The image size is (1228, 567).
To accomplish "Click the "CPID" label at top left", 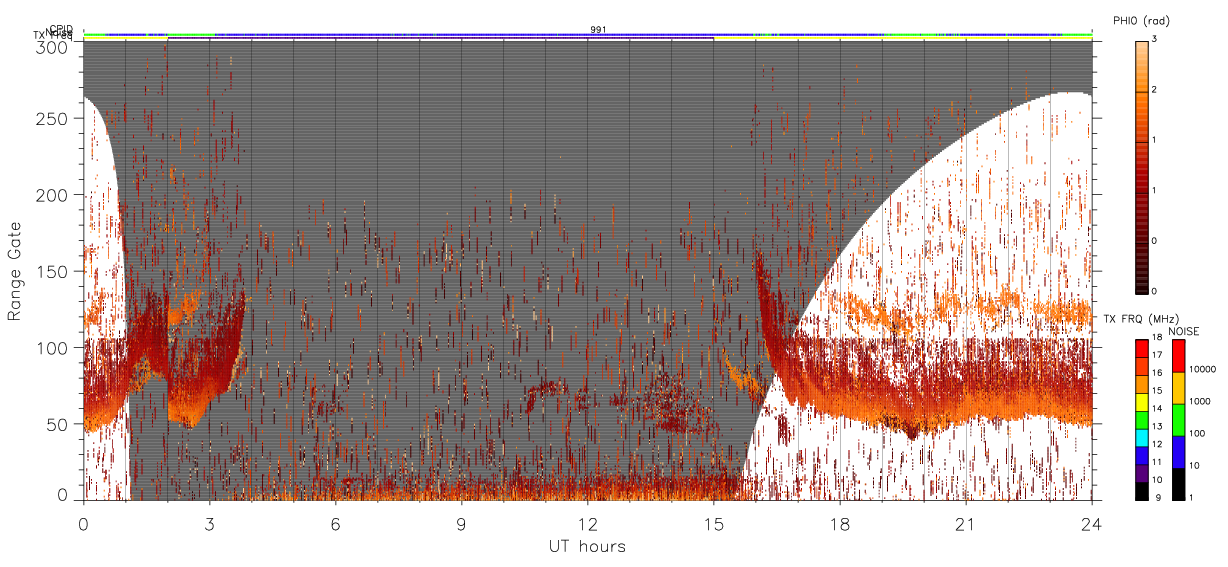I will (62, 29).
